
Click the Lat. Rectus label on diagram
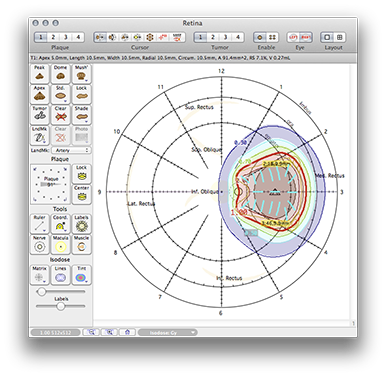coord(141,203)
